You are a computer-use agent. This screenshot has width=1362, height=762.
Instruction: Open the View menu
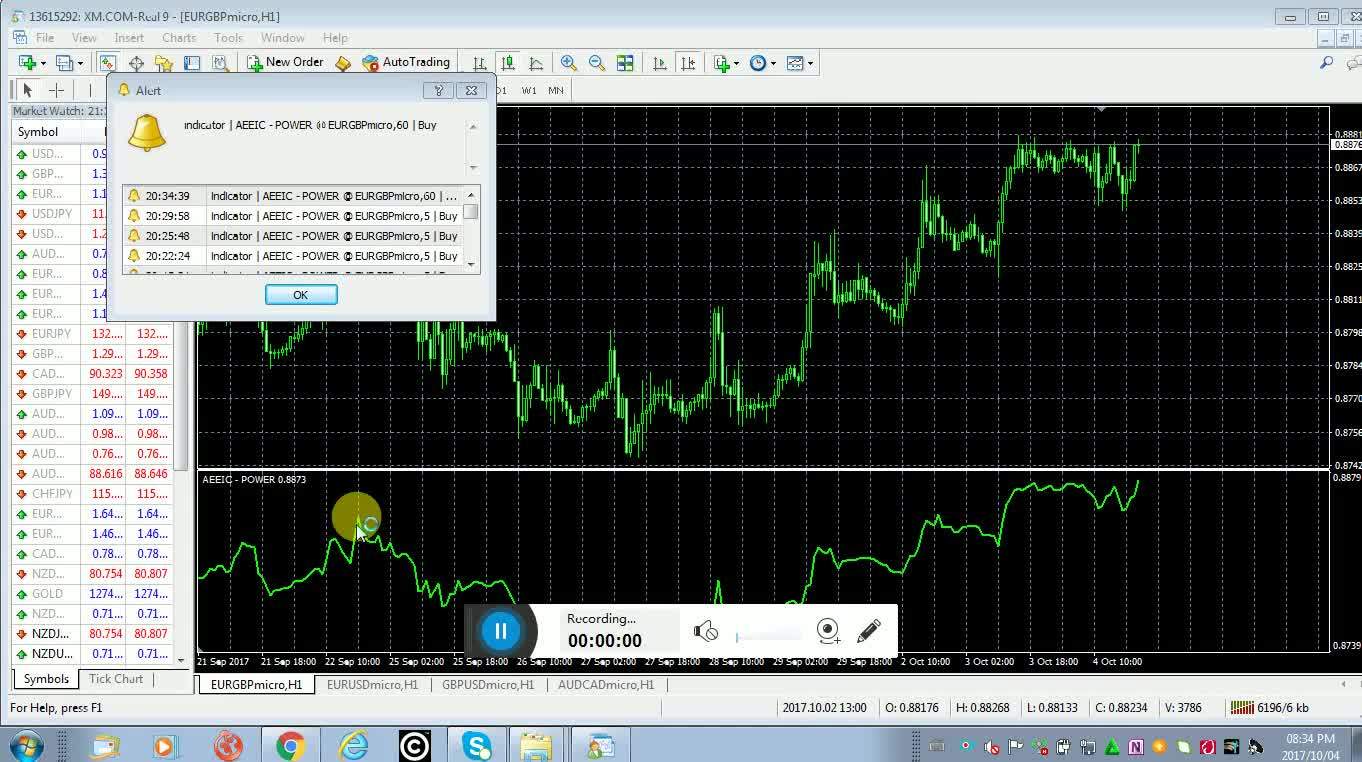pos(84,37)
